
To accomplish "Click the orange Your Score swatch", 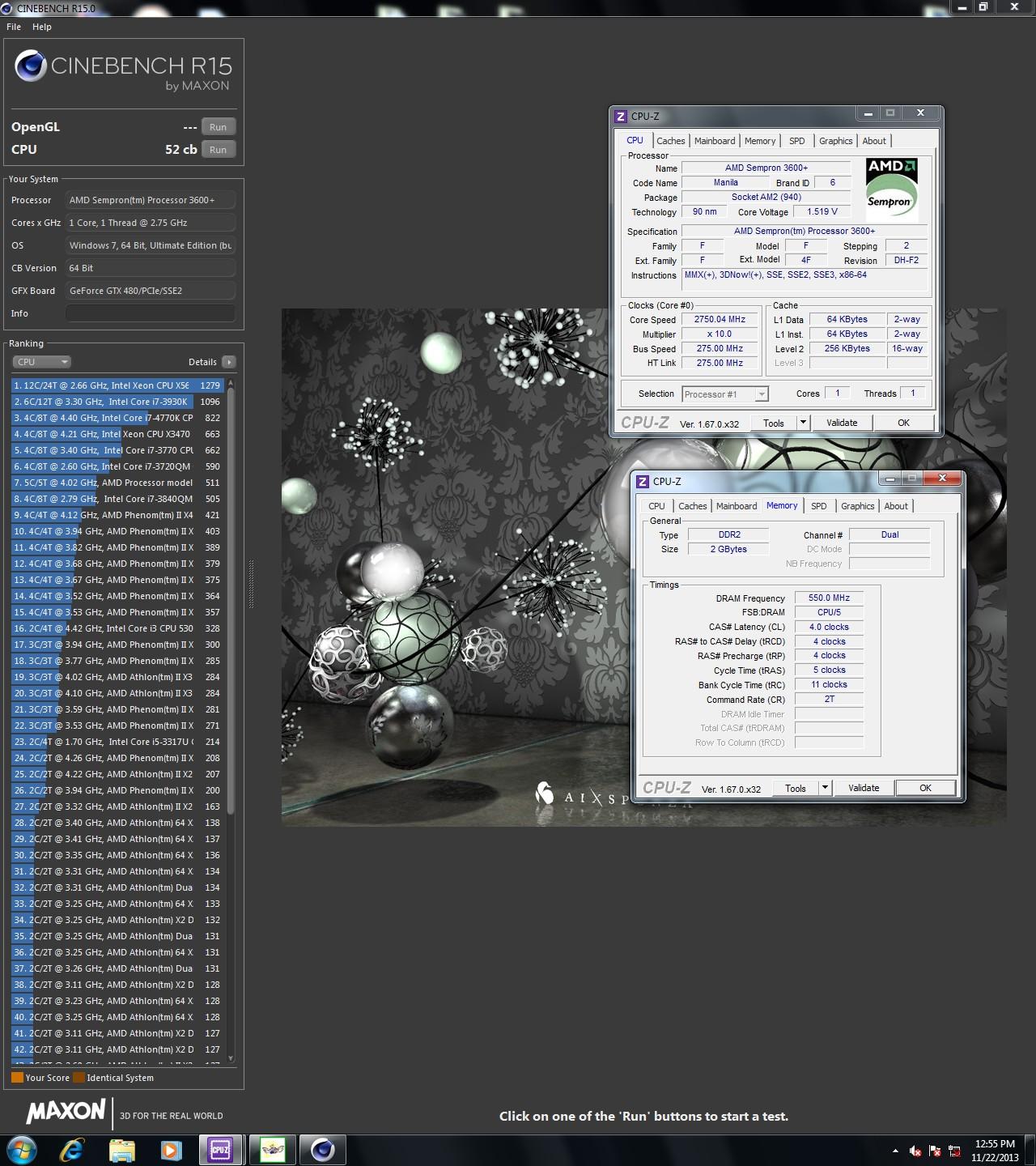I will [x=17, y=1078].
